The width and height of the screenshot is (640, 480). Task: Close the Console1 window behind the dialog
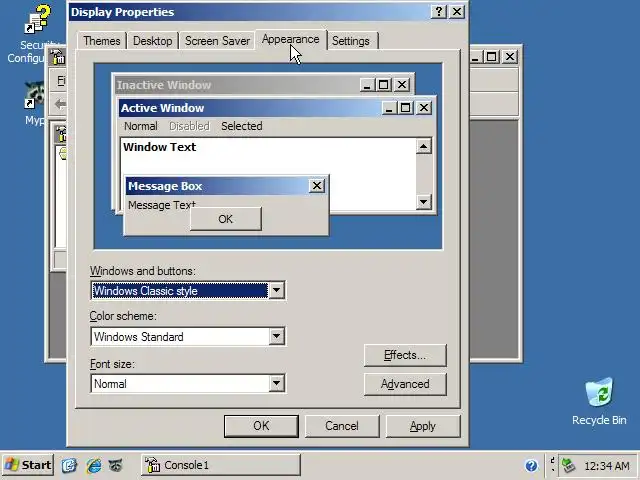[510, 57]
